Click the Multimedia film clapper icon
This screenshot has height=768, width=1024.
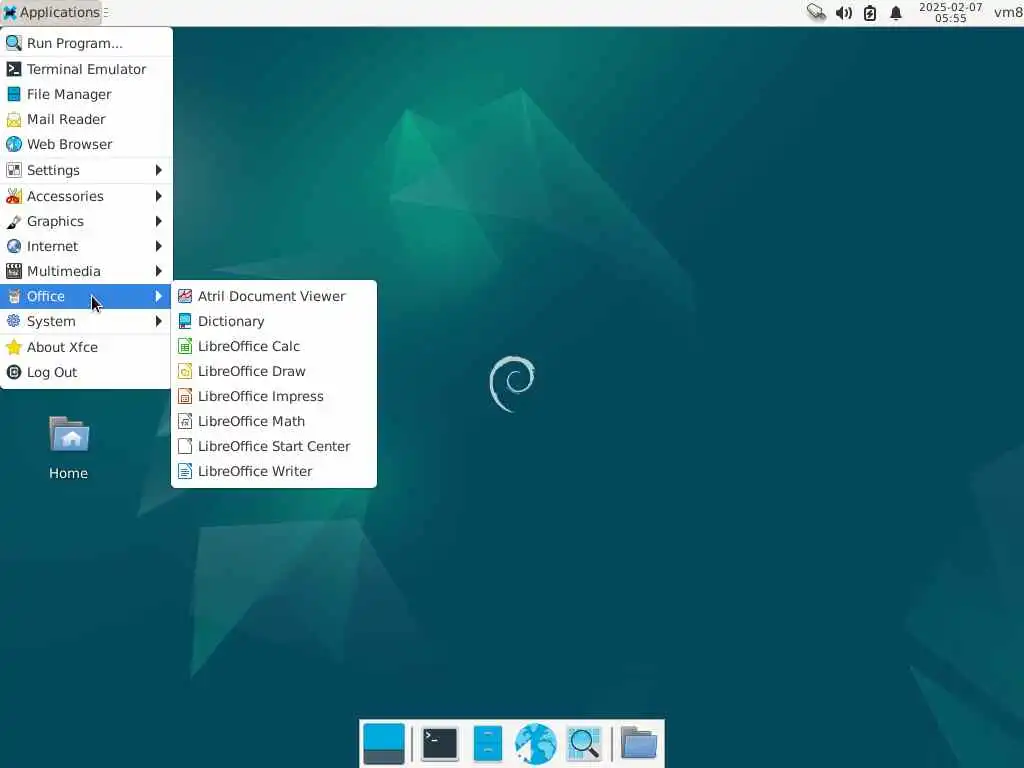[x=14, y=271]
